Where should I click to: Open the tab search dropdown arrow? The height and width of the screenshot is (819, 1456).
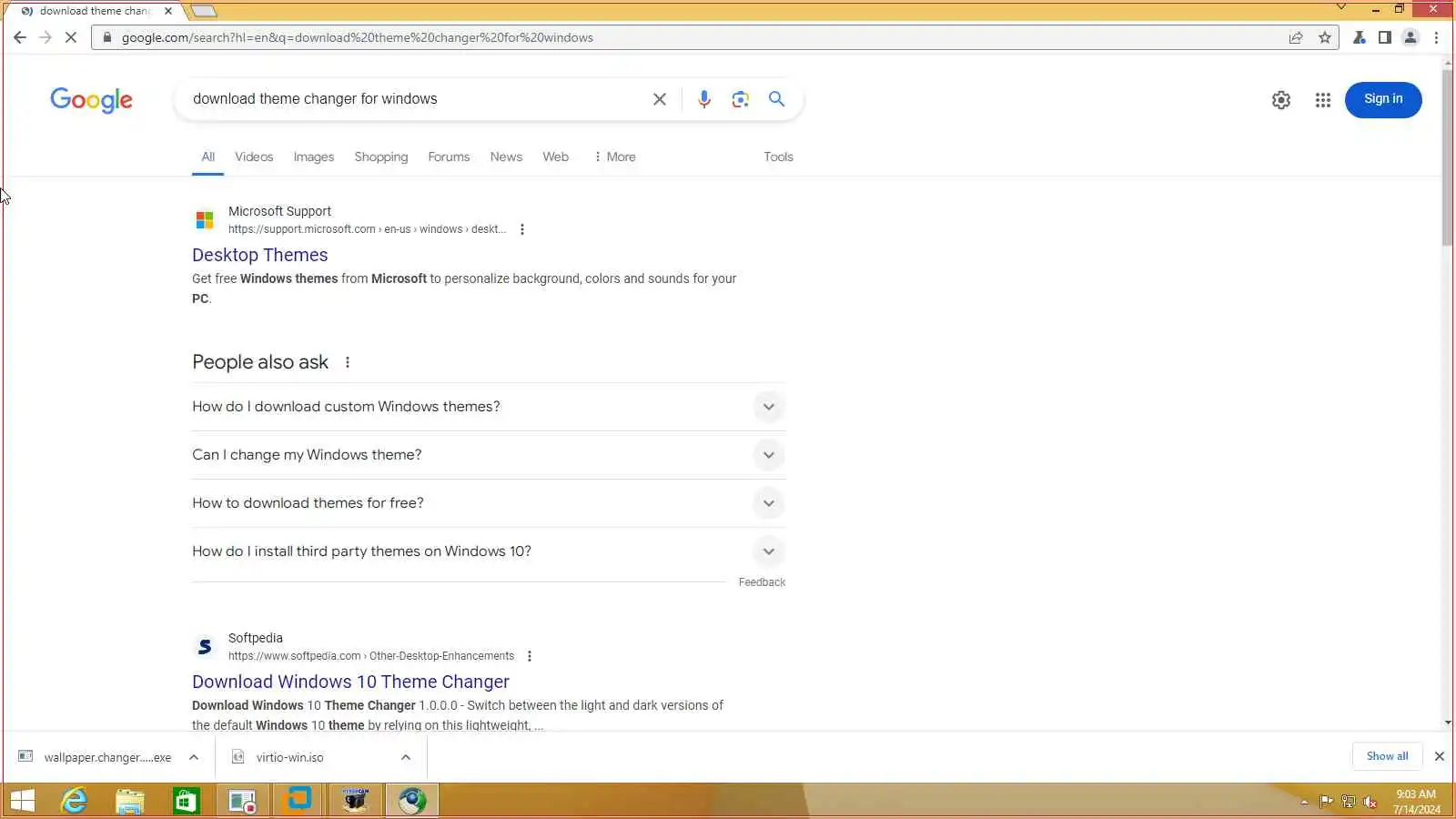click(x=1340, y=7)
